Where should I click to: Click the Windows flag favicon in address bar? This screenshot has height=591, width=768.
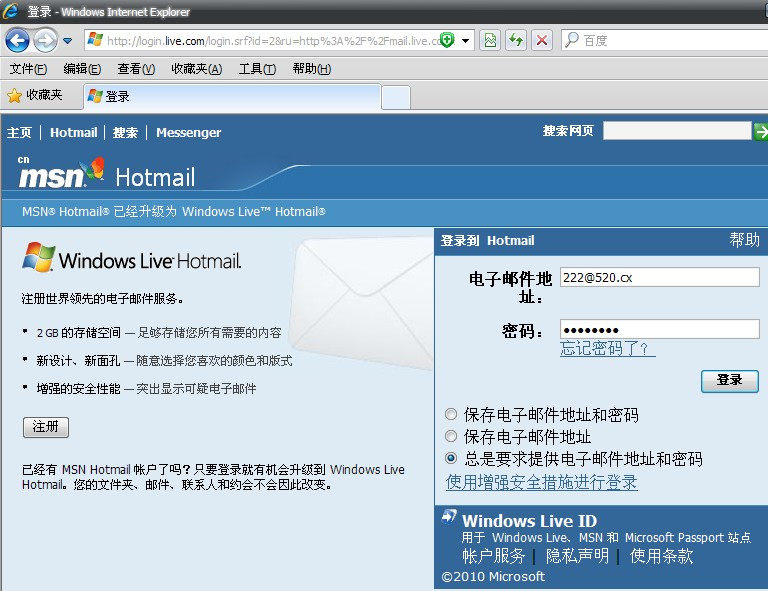[x=95, y=40]
